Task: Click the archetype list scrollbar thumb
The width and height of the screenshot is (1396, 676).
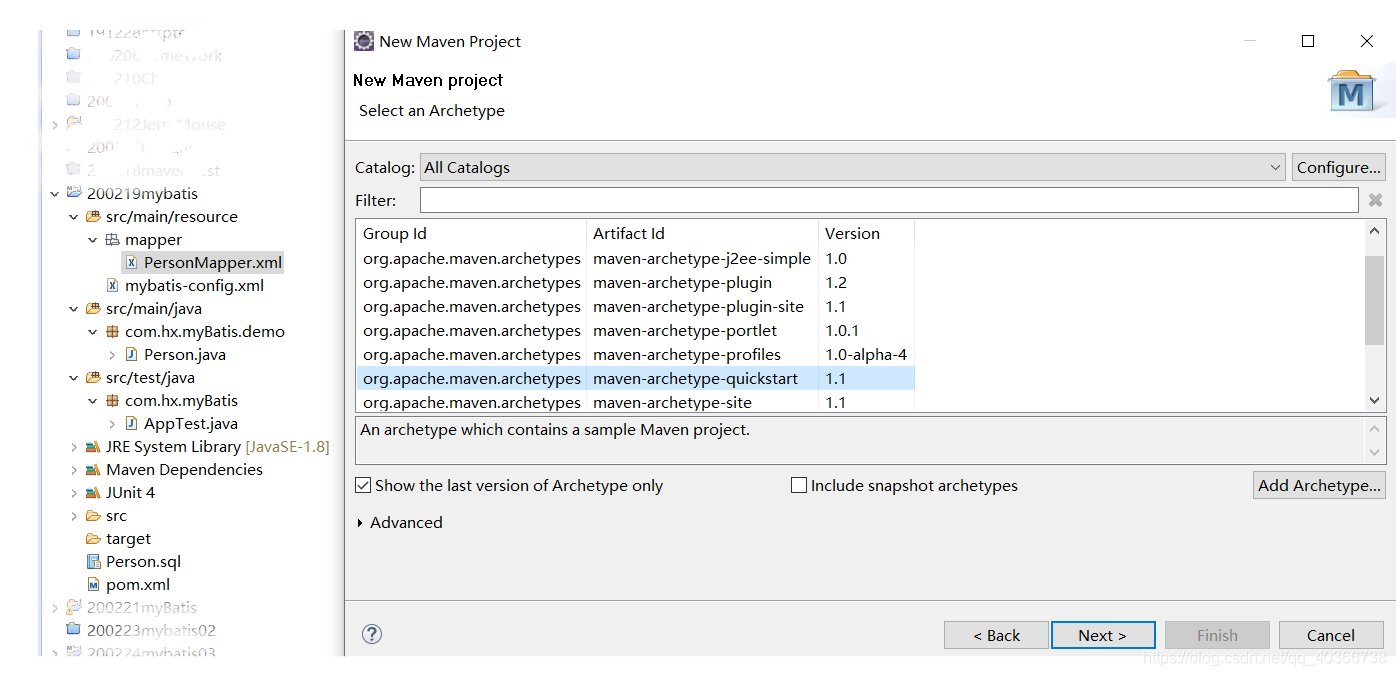Action: pos(1375,300)
